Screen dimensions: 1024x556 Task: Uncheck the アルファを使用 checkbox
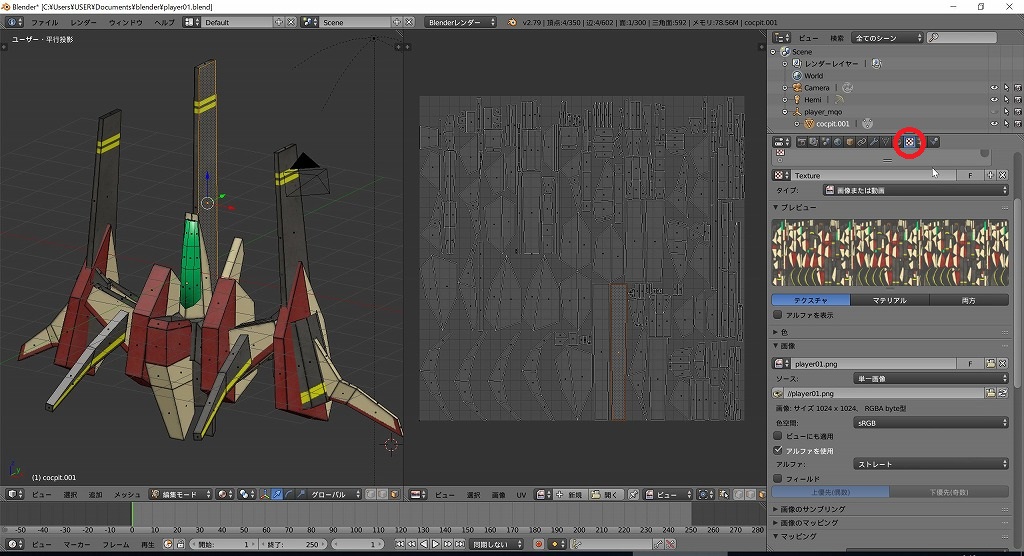[779, 451]
